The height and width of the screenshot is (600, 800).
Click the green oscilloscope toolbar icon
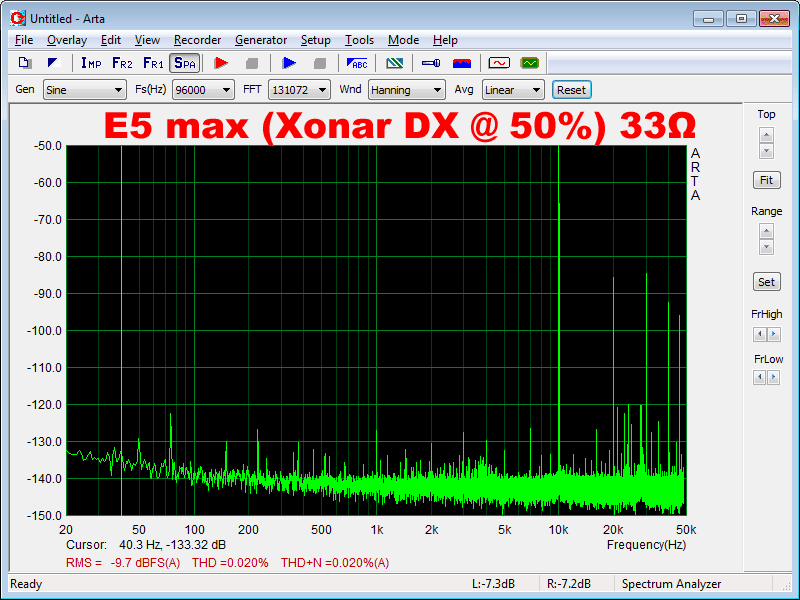[530, 63]
